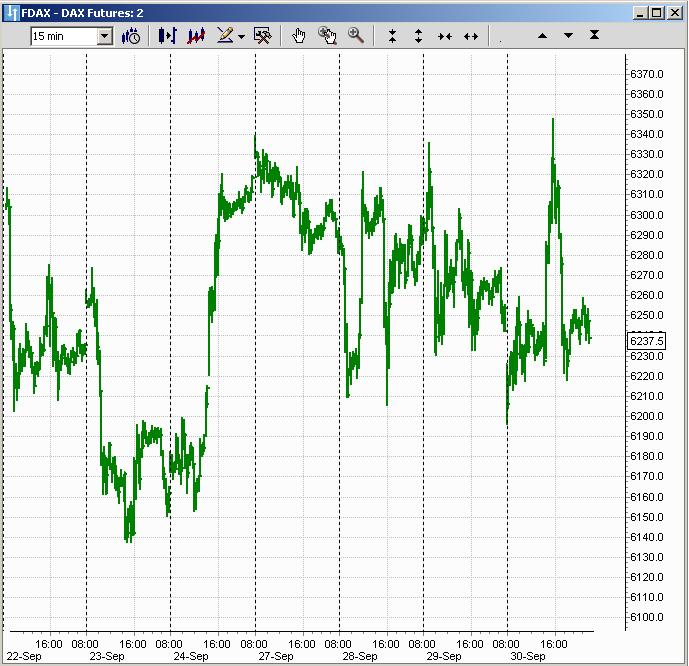Open the 15 min interval dropdown

105,36
